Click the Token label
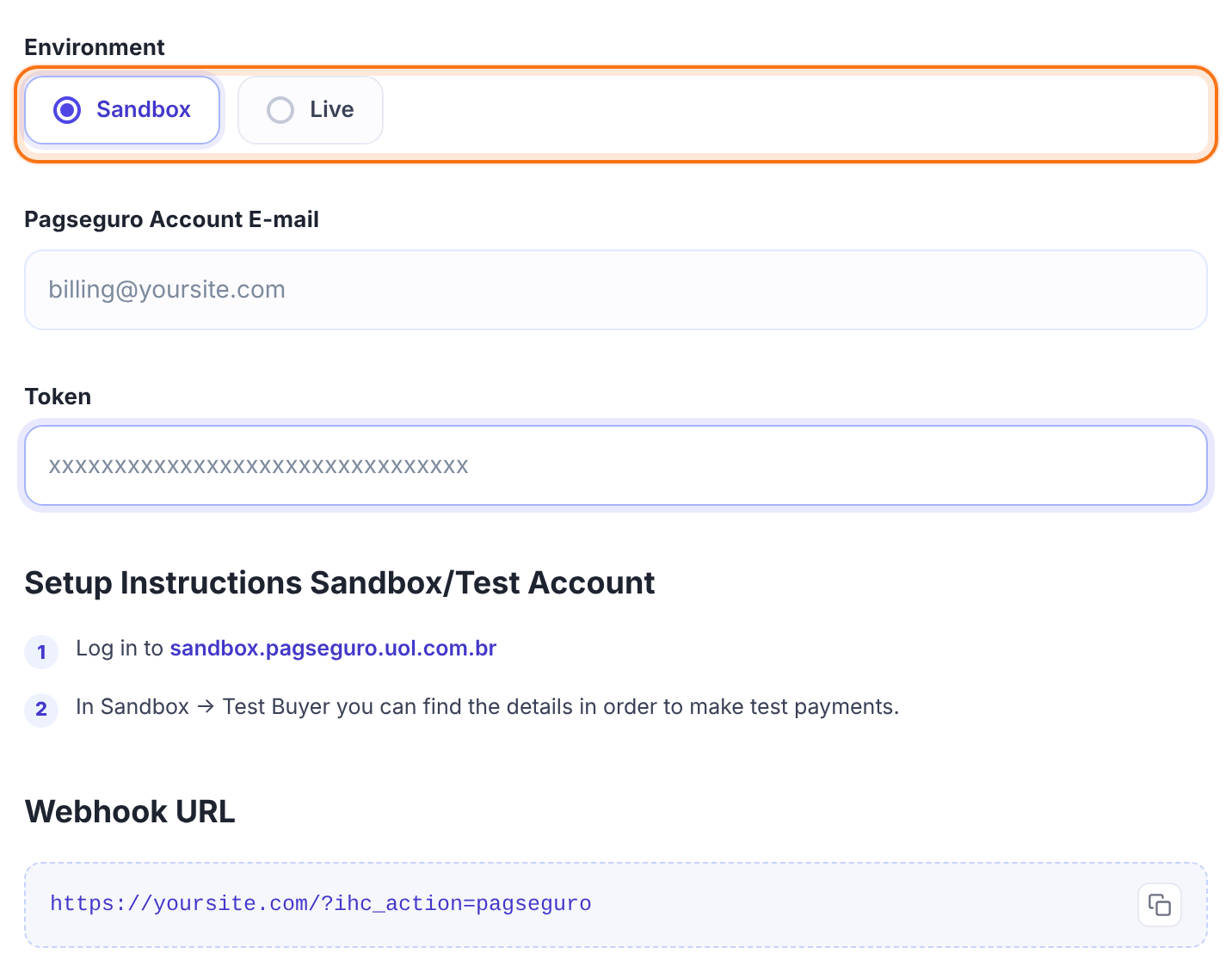1232x972 pixels. pos(58,397)
